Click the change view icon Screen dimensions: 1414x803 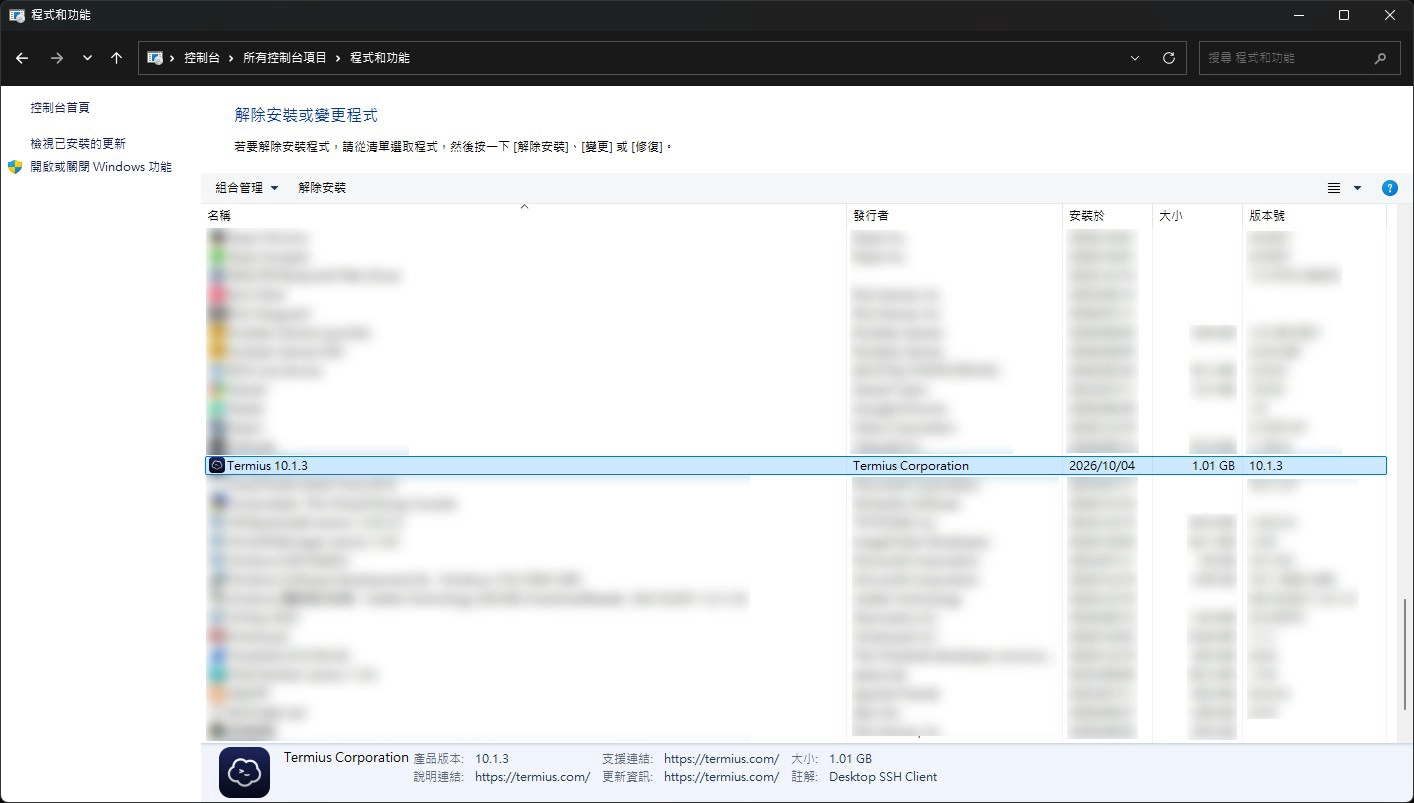(x=1334, y=188)
